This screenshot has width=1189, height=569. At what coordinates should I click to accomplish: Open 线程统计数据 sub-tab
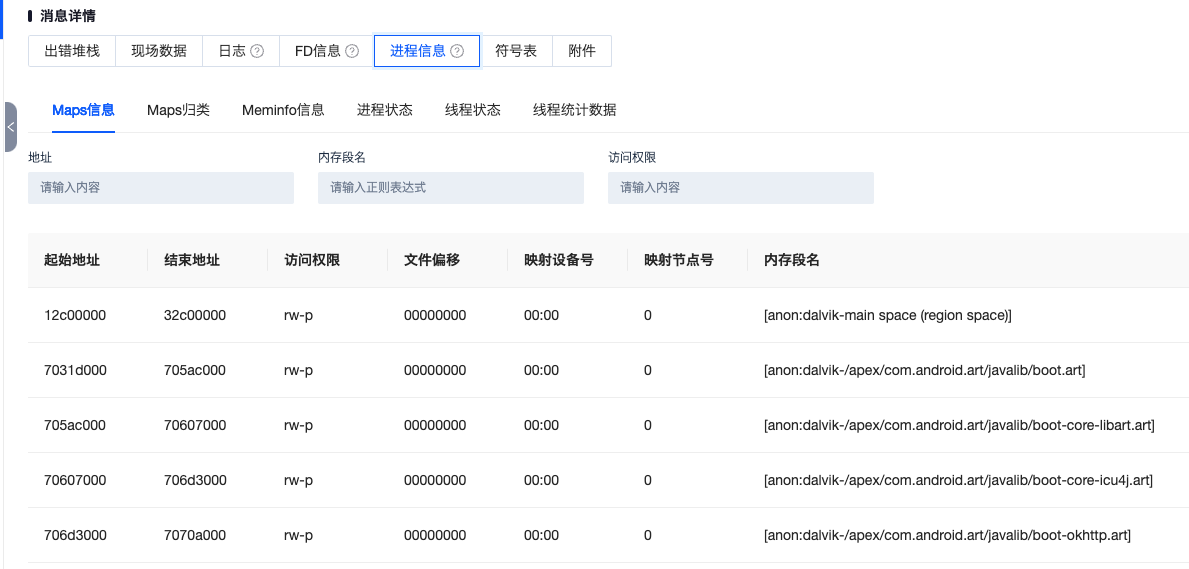[574, 110]
